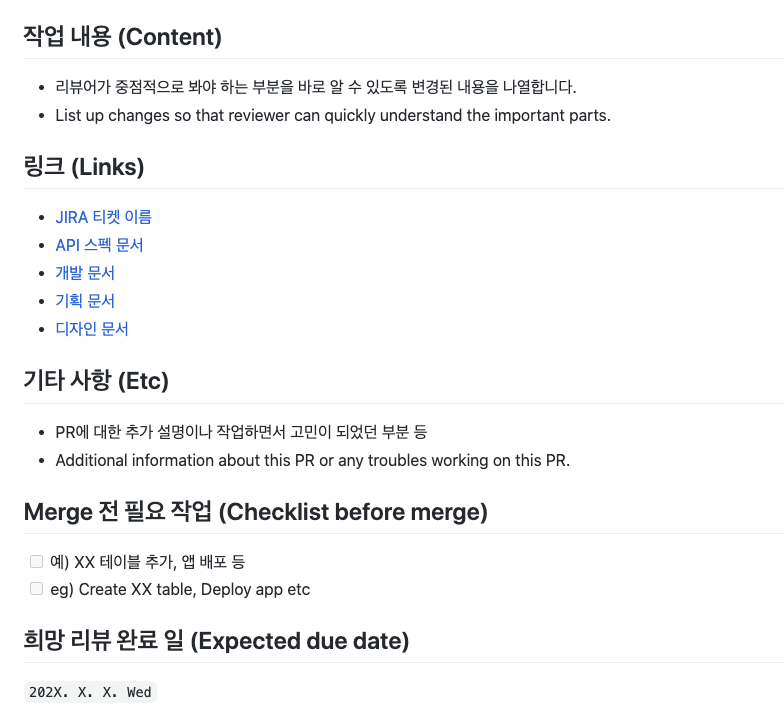Select the 기타 사항 (Etc) heading
The image size is (784, 722).
click(x=96, y=380)
